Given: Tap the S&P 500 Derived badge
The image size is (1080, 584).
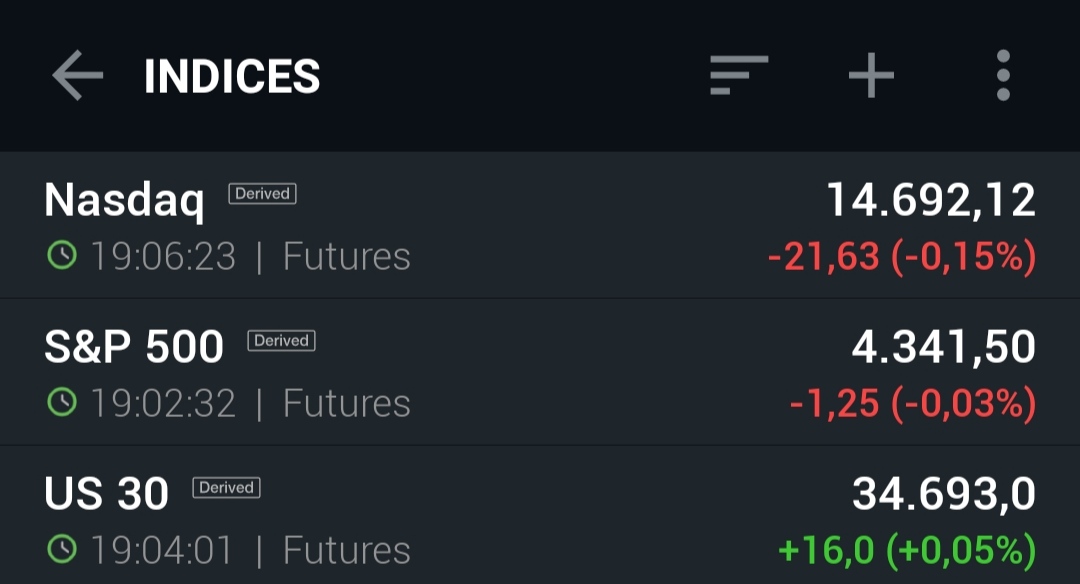Looking at the screenshot, I should tap(281, 341).
